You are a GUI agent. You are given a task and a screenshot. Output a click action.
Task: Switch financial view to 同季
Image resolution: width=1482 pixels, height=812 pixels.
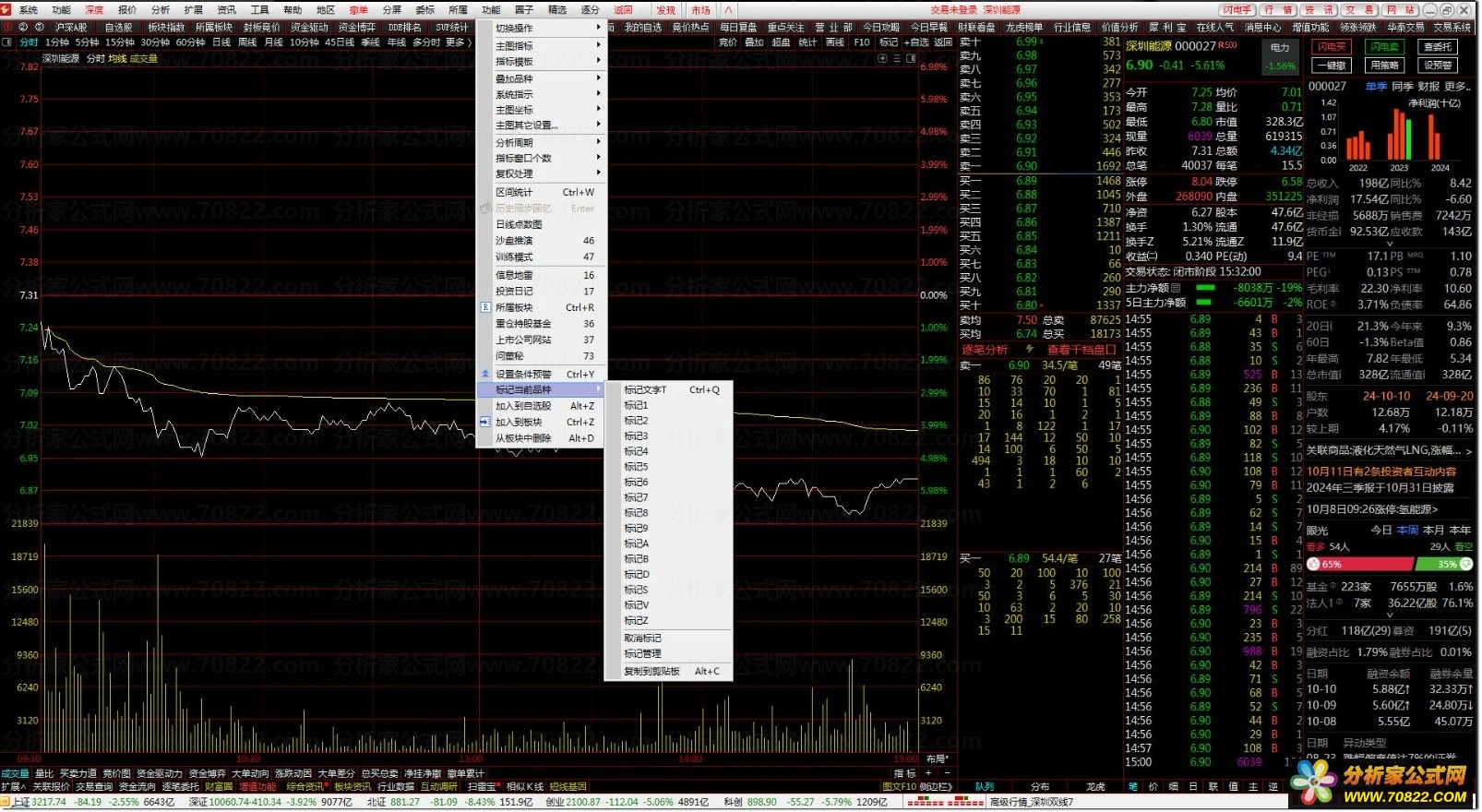tap(1403, 86)
